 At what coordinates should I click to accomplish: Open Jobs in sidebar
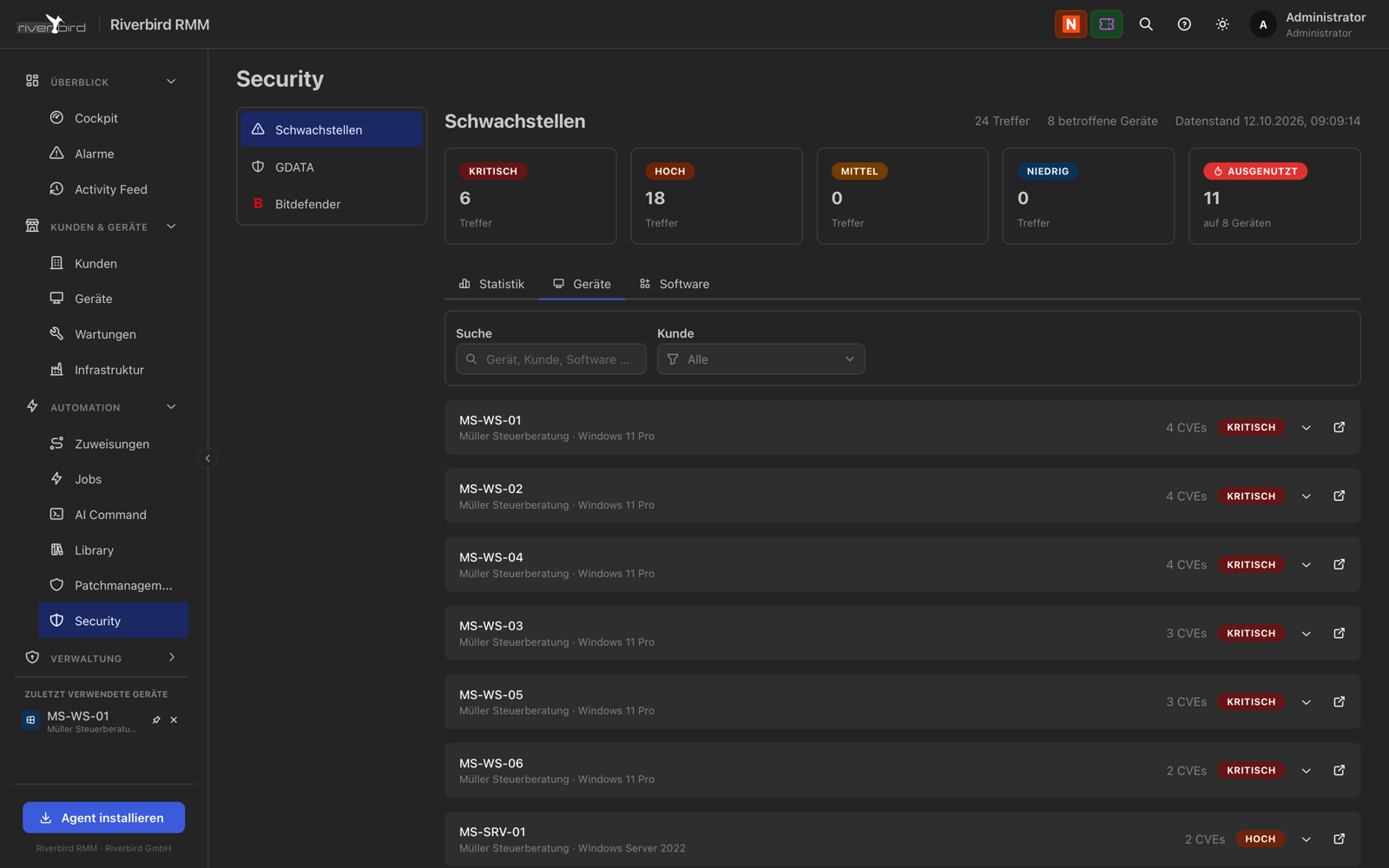[114, 479]
